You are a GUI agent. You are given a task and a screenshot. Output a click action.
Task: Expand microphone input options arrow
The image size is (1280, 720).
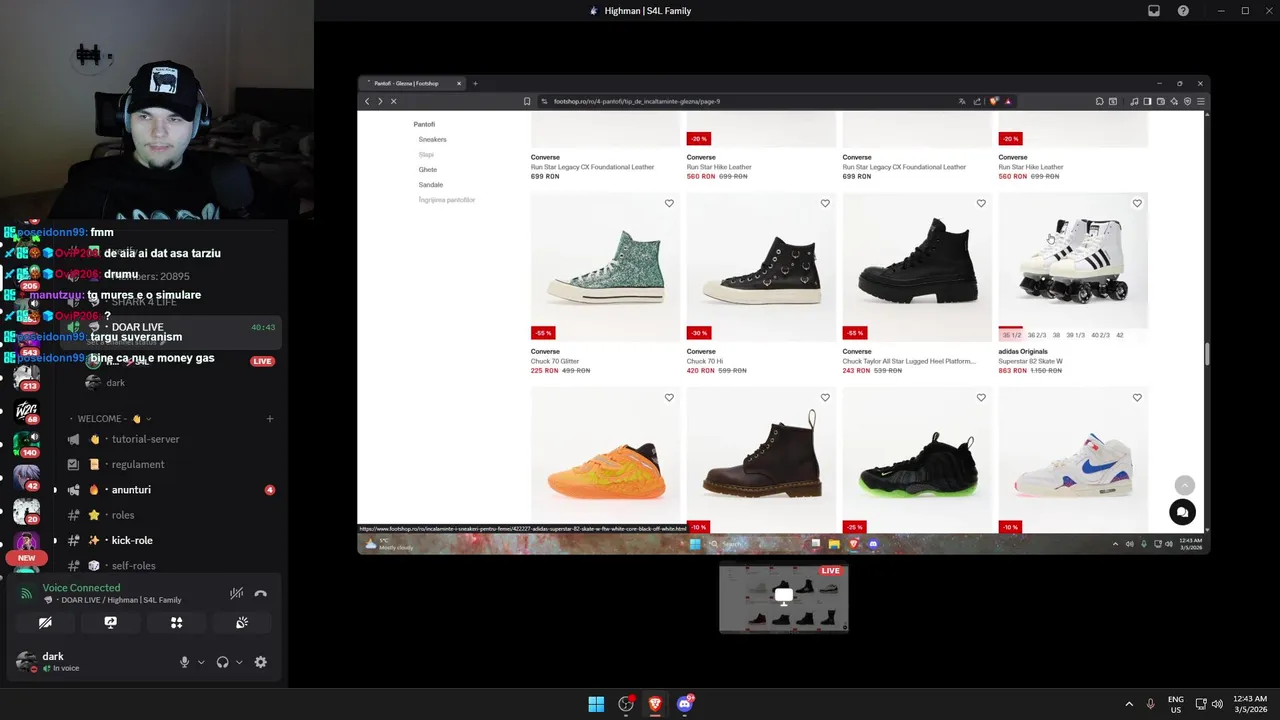click(201, 662)
